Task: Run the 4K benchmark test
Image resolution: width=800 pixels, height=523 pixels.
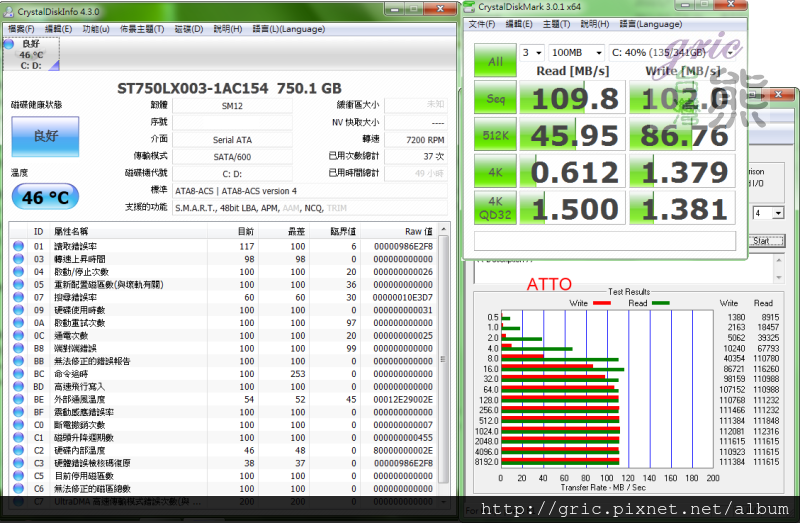Action: [495, 171]
